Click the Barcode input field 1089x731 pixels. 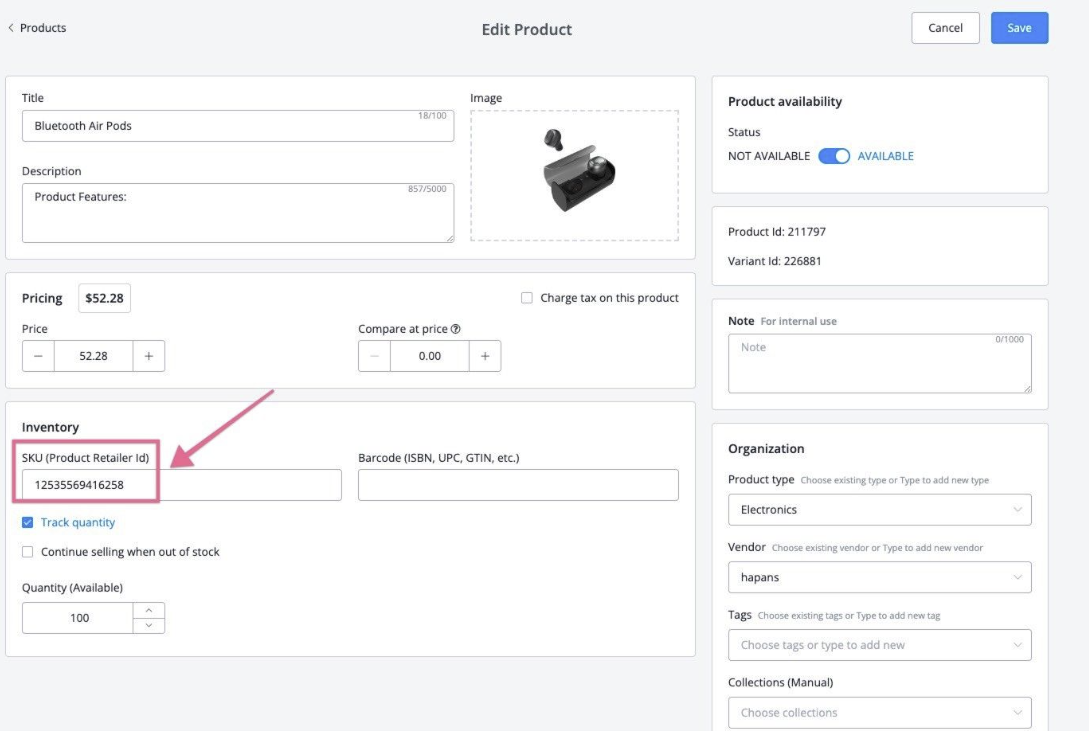point(518,485)
